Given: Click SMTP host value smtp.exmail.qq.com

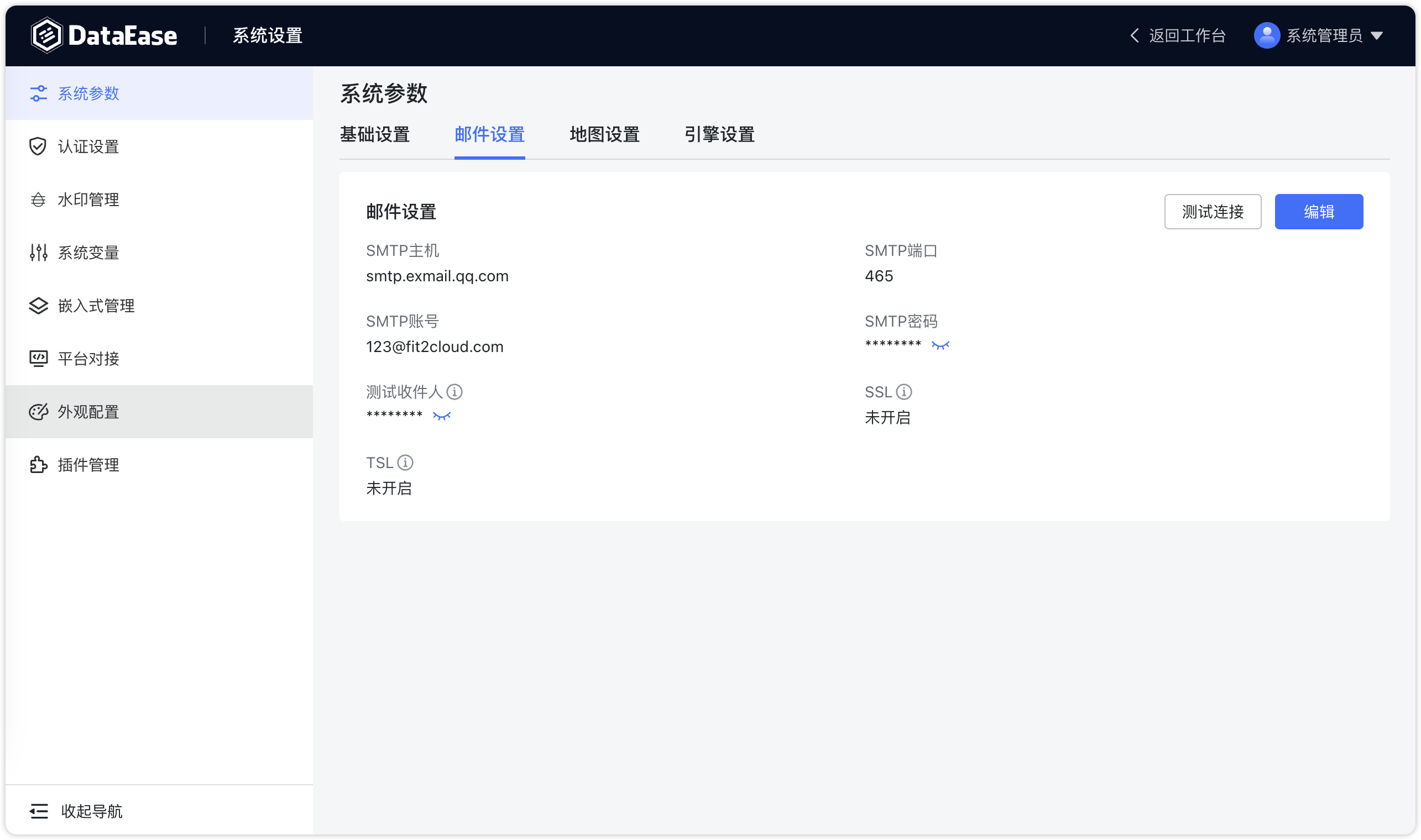Looking at the screenshot, I should (437, 276).
